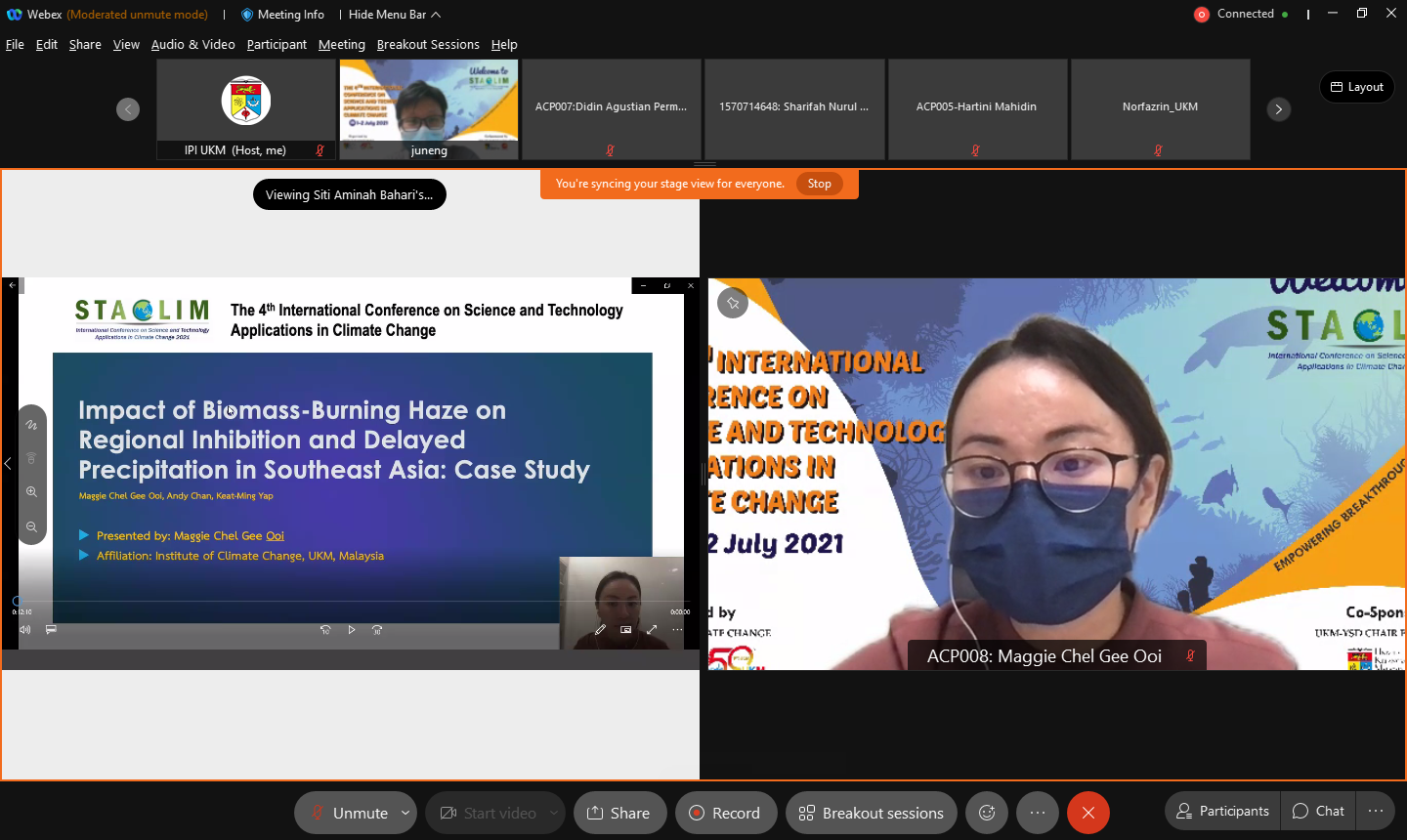Open the reactions emoji button
Screen dimensions: 1407x840
click(x=987, y=813)
